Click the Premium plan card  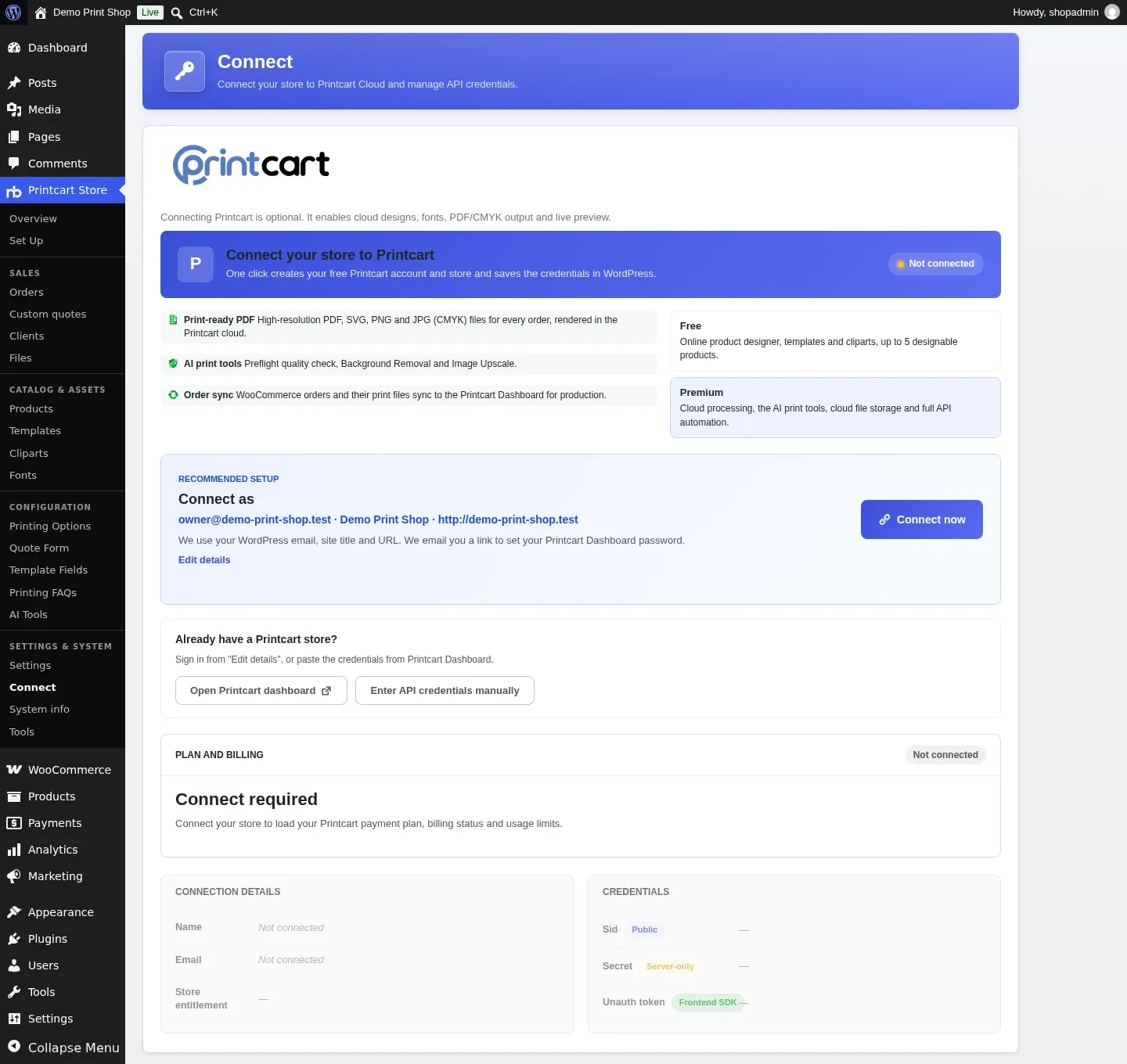(835, 408)
